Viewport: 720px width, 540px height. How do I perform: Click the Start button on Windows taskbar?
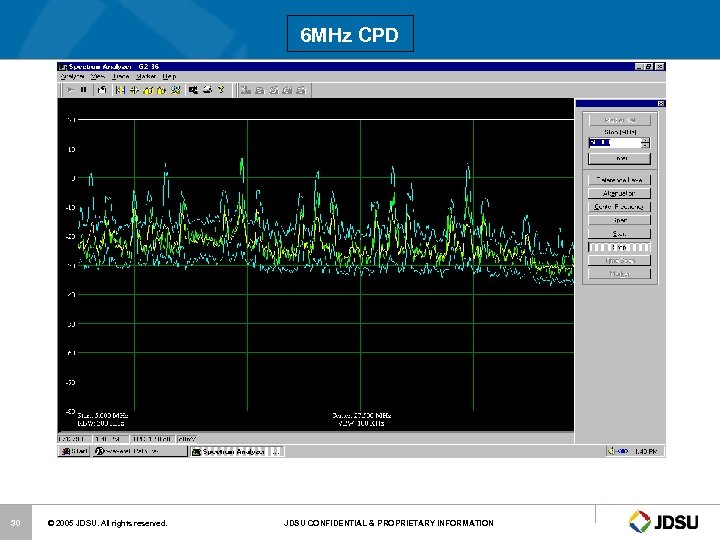tap(75, 451)
